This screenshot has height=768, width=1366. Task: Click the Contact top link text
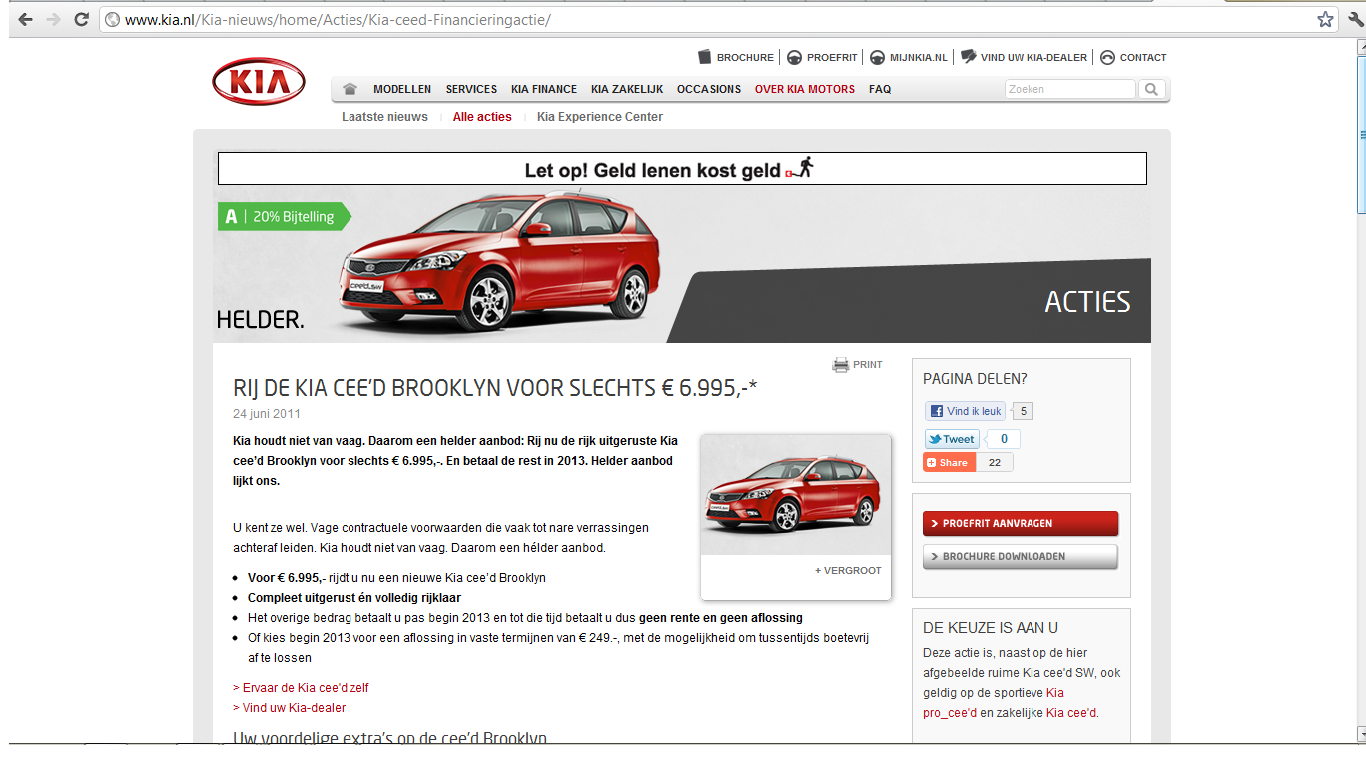click(1143, 57)
